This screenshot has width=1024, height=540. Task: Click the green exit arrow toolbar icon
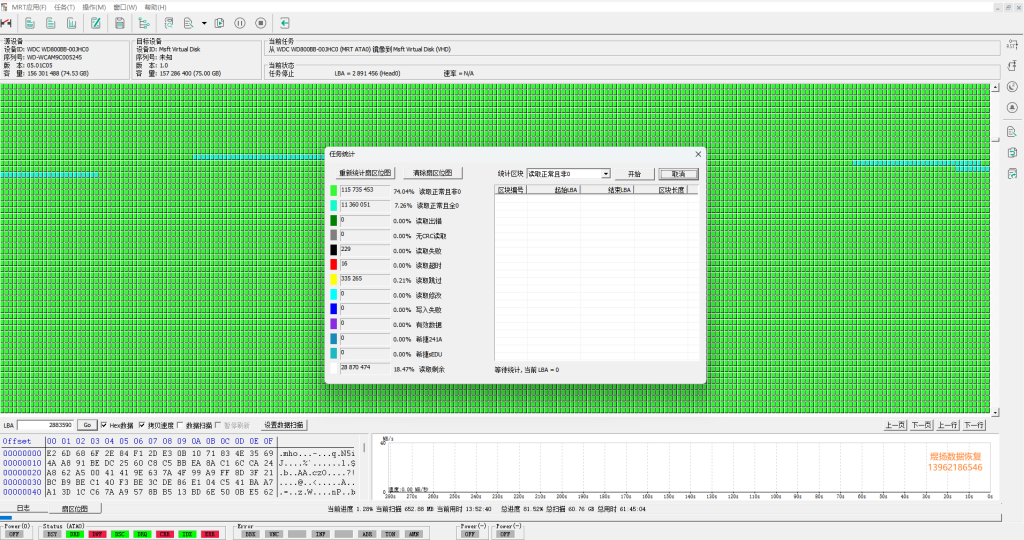pyautogui.click(x=285, y=23)
